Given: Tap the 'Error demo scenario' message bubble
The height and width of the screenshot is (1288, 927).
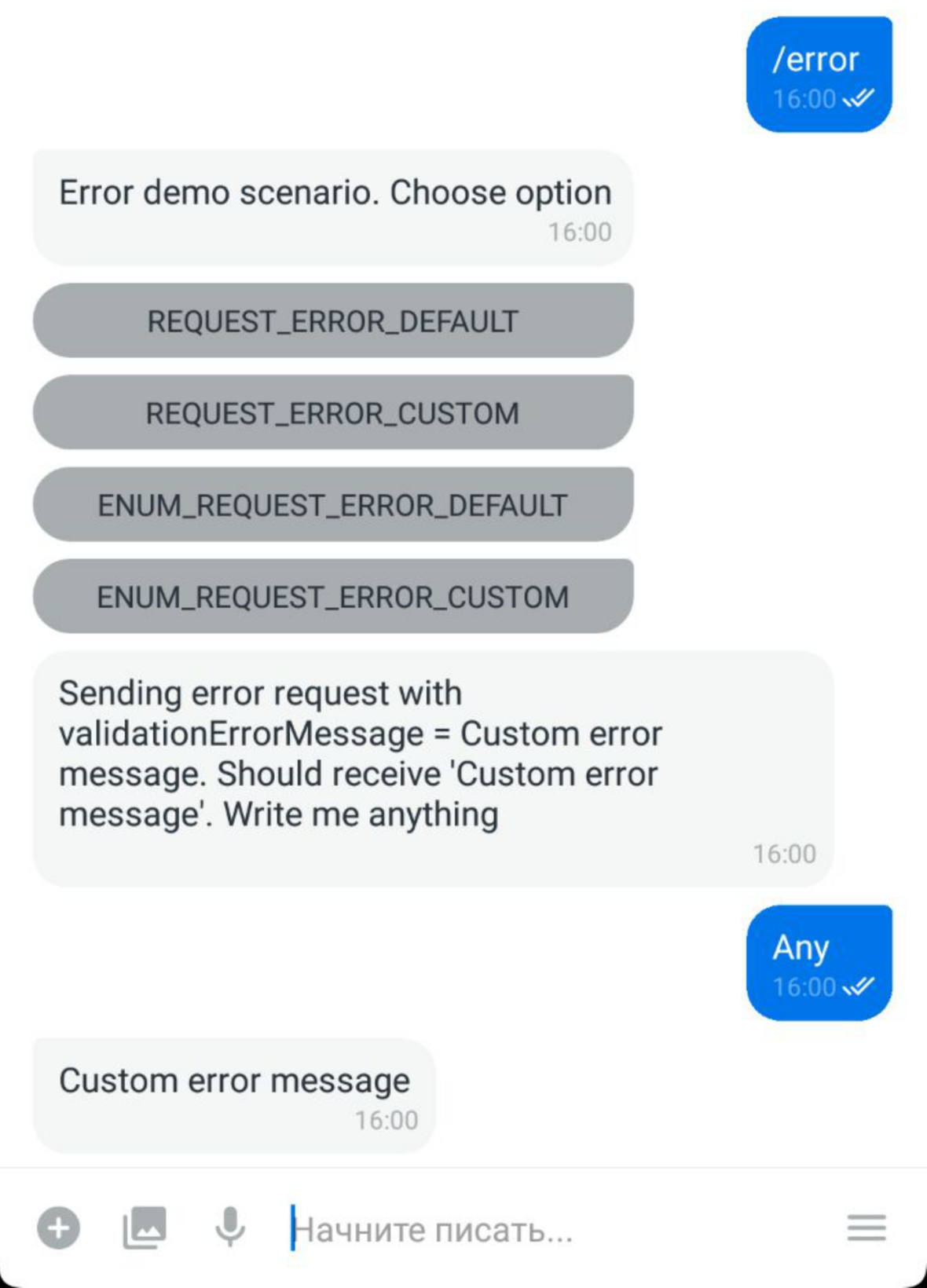Looking at the screenshot, I should [x=333, y=208].
